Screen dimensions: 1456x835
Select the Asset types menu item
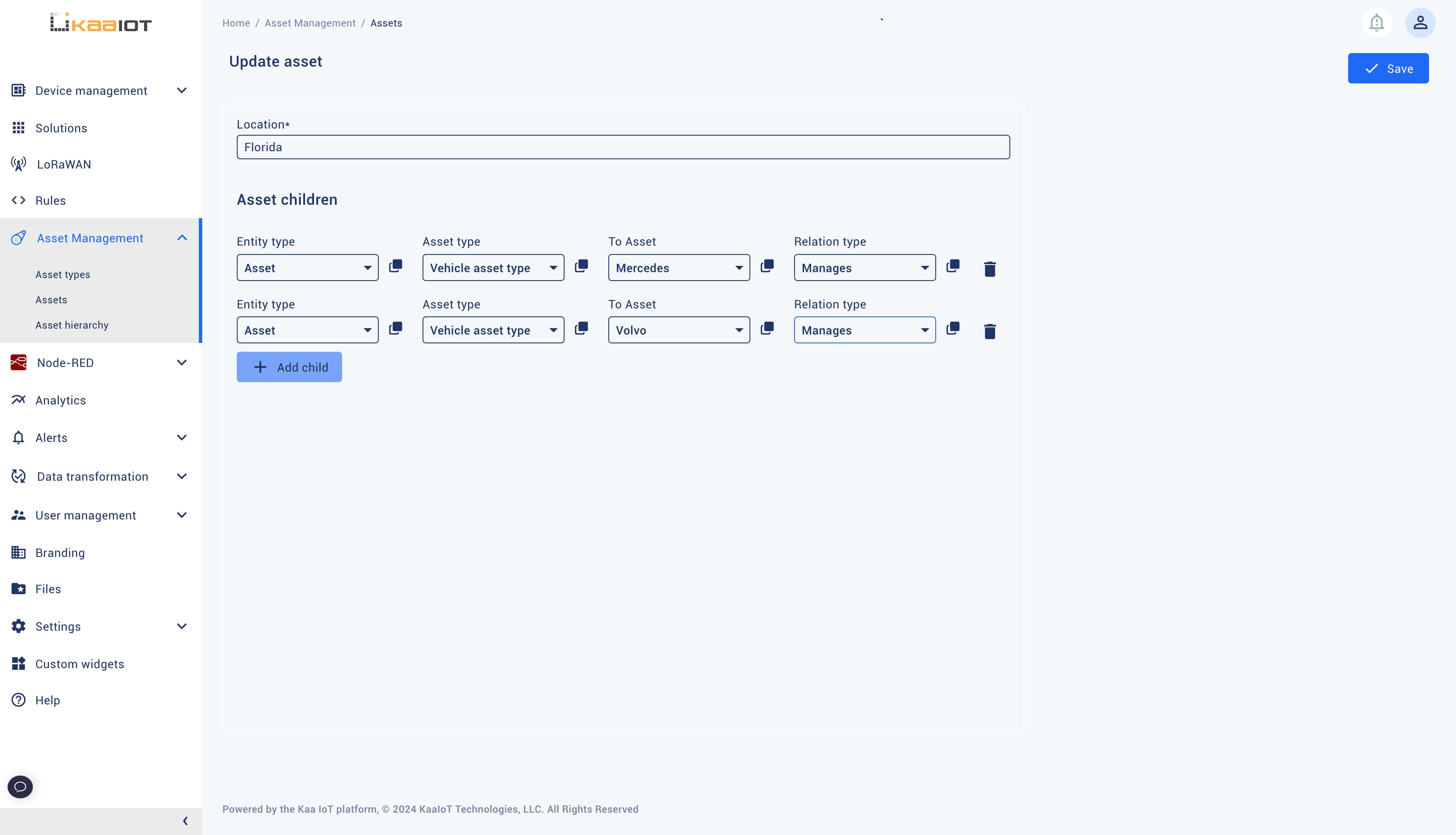63,274
